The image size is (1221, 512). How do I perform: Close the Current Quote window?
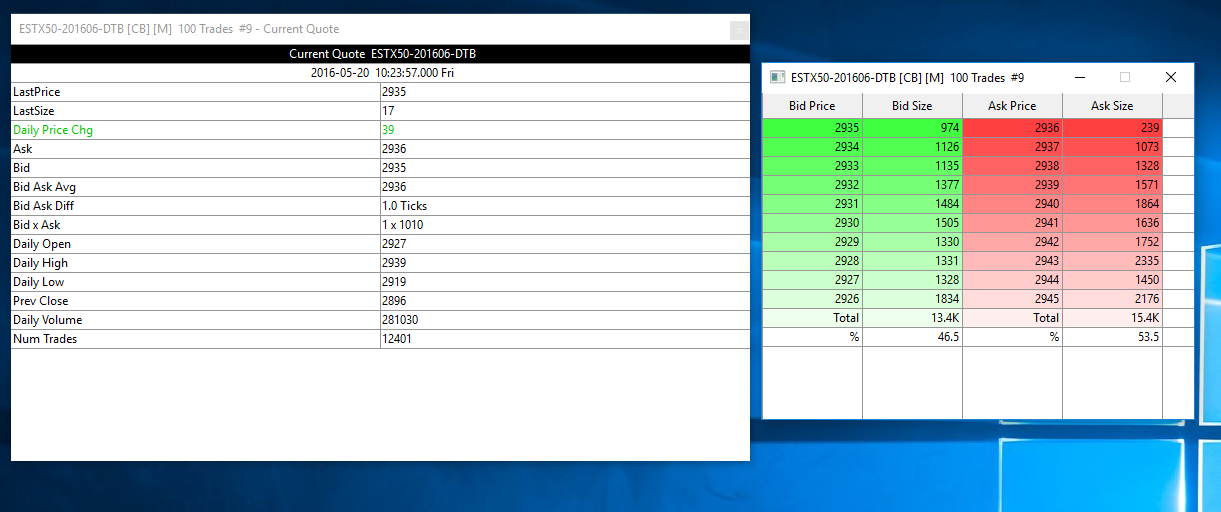click(740, 30)
